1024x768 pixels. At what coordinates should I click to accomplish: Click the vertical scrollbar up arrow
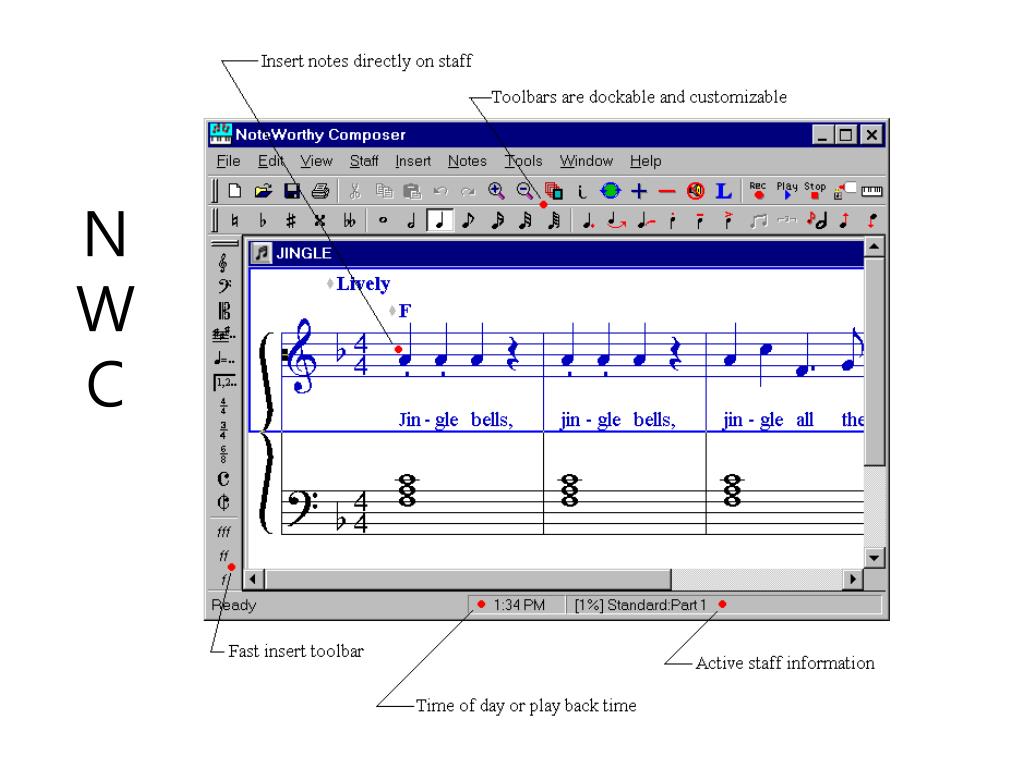click(x=874, y=247)
